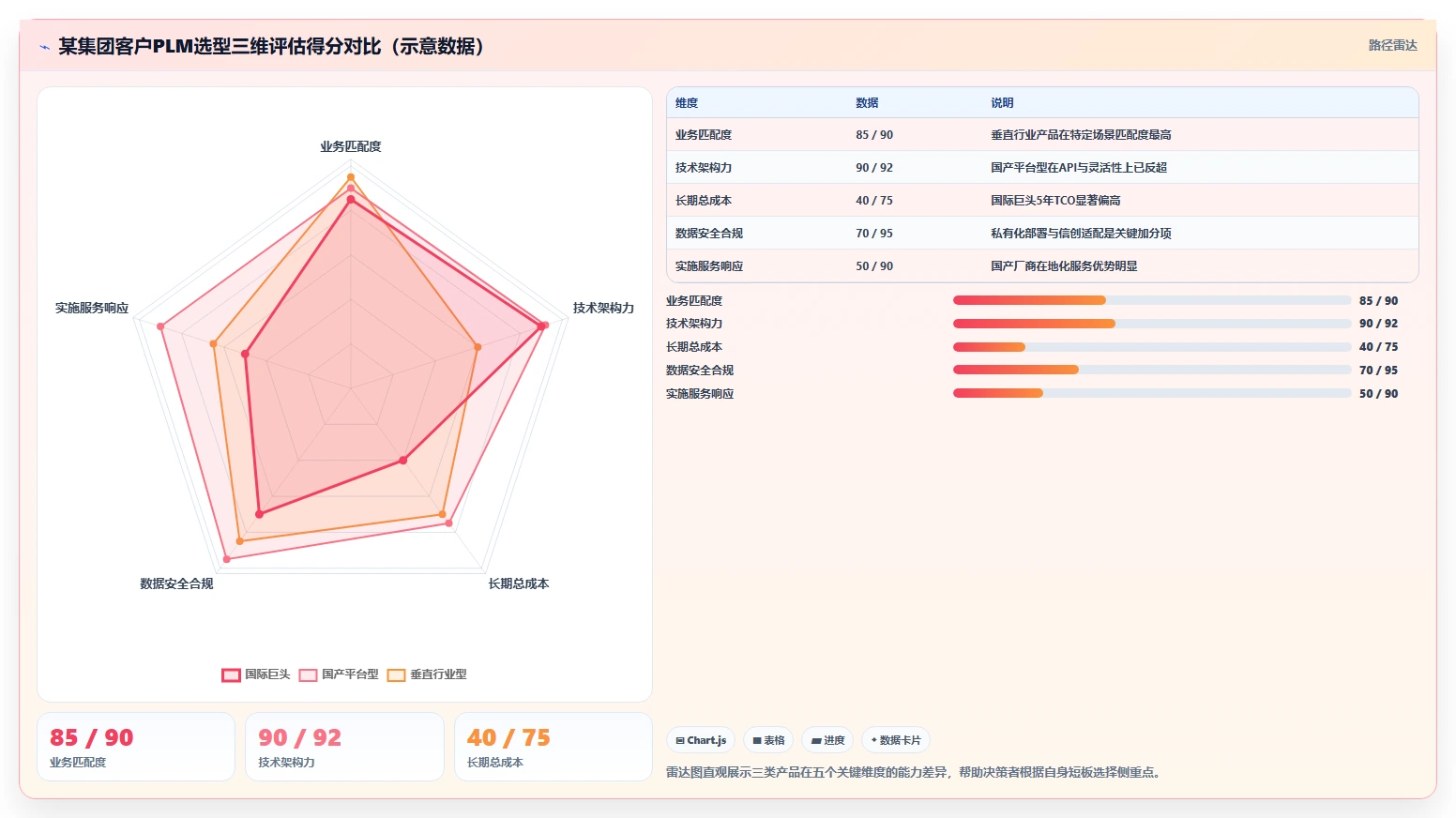The width and height of the screenshot is (1456, 818).
Task: Click 国产平台型 data point on 实施服务响应 axis
Action: coord(160,326)
